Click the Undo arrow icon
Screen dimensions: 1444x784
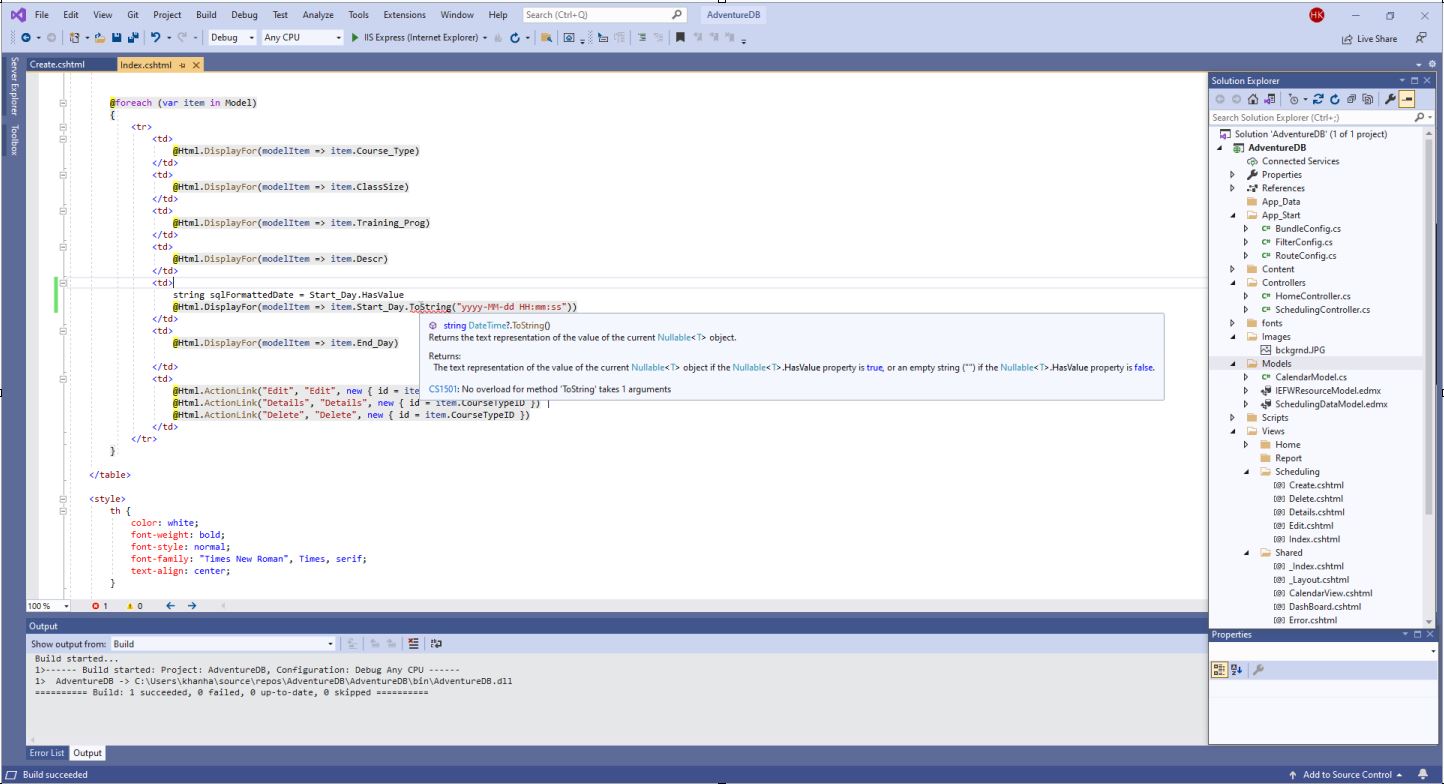click(x=155, y=38)
